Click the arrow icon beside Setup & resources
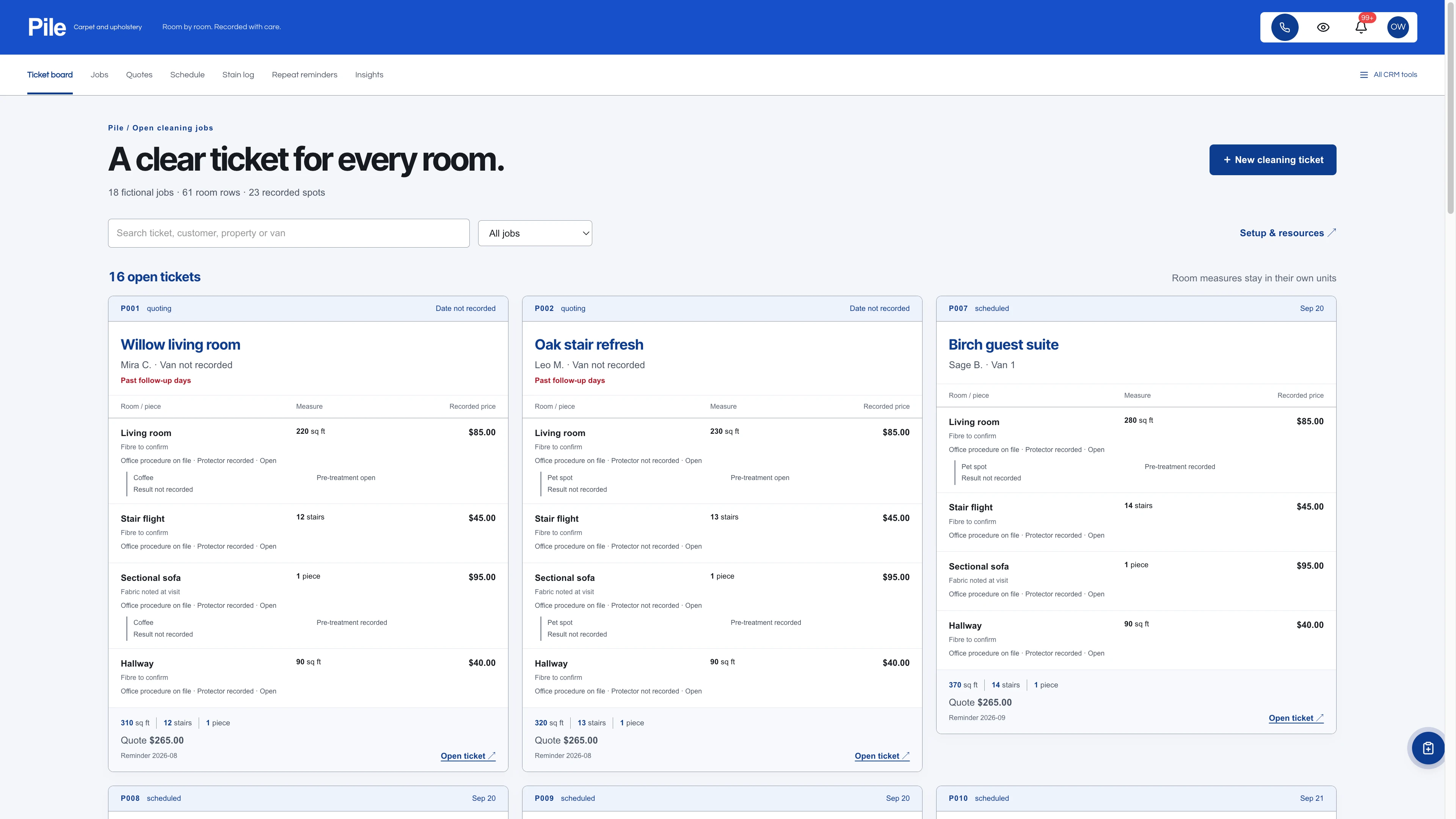1456x819 pixels. click(x=1332, y=232)
